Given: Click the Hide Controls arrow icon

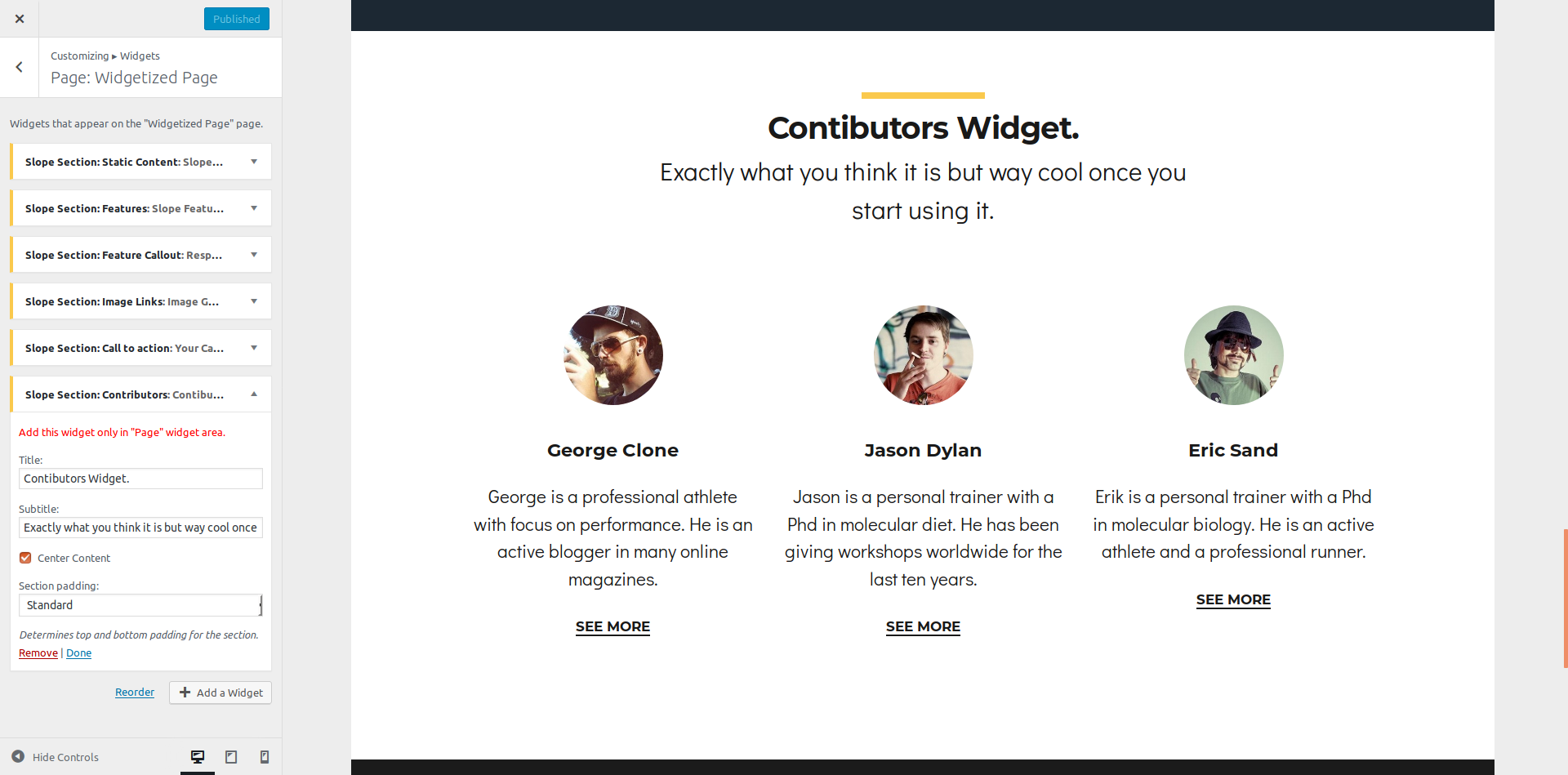Looking at the screenshot, I should [18, 756].
